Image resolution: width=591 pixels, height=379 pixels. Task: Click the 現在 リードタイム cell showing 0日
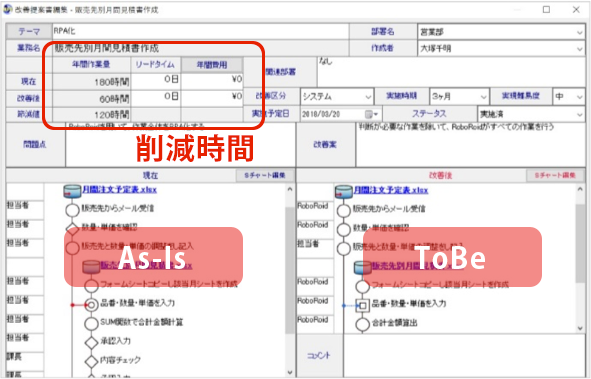[x=156, y=81]
